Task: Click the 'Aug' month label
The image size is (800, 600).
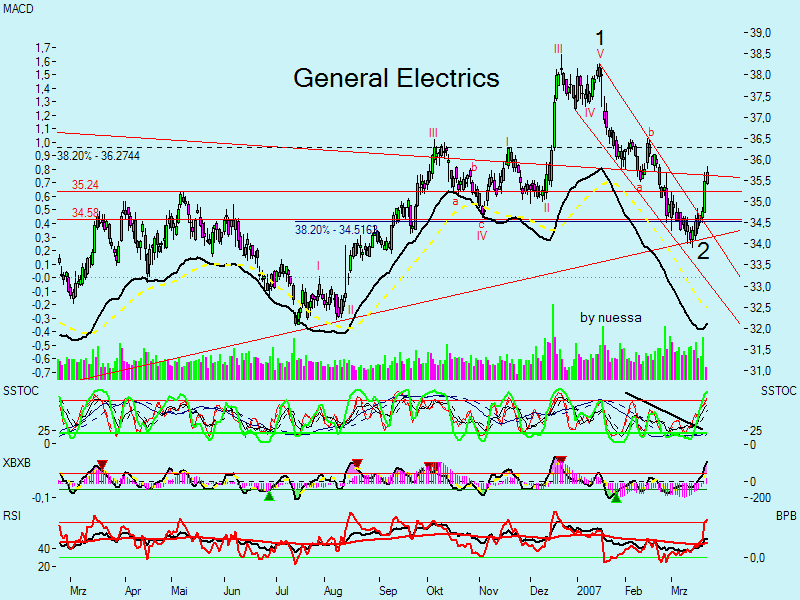Action: pyautogui.click(x=333, y=591)
